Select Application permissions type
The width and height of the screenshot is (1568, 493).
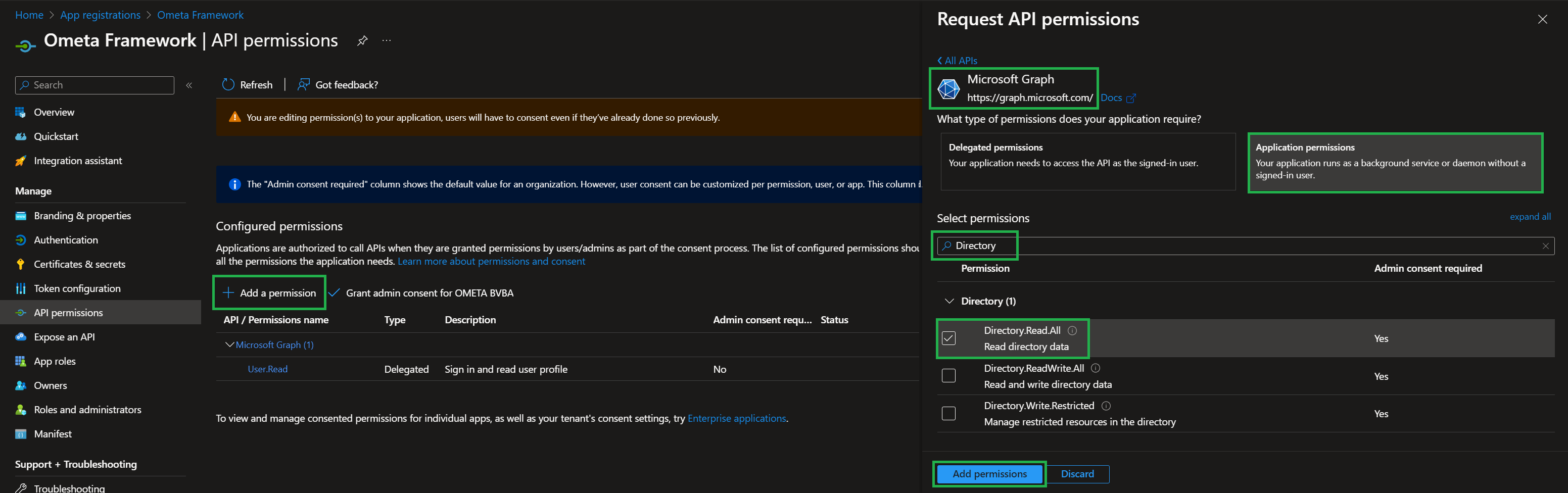click(1395, 162)
